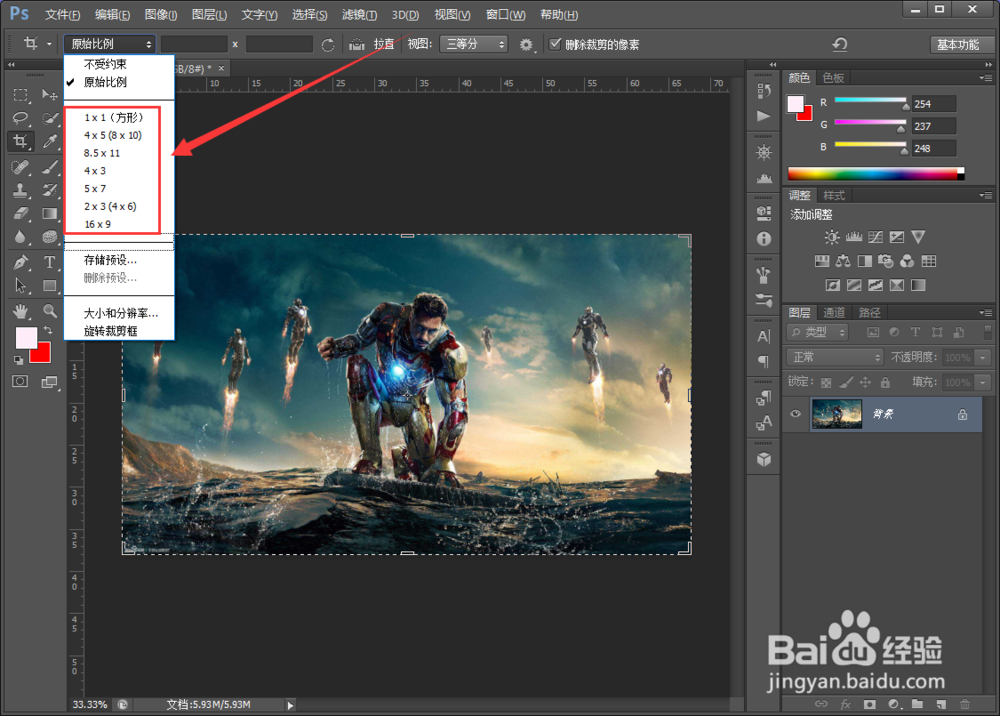Select the Zoom tool

point(50,311)
